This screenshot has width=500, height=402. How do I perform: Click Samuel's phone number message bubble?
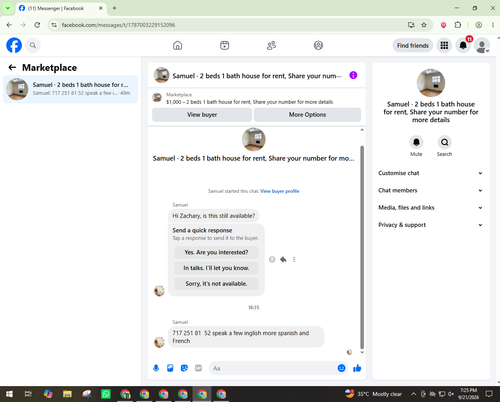click(x=246, y=337)
